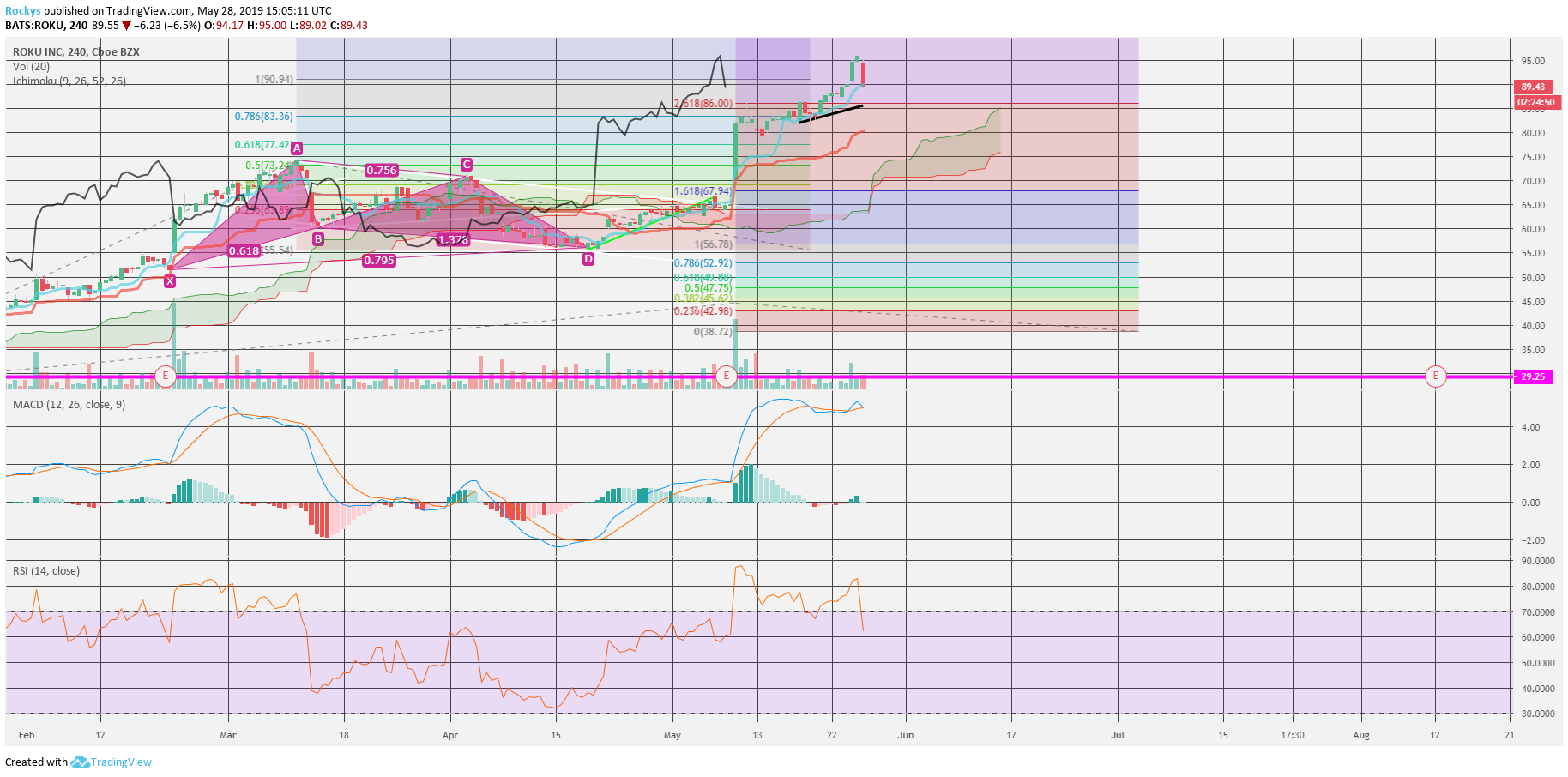Click the Vol (20) indicator label
This screenshot has width=1568, height=777.
[31, 67]
